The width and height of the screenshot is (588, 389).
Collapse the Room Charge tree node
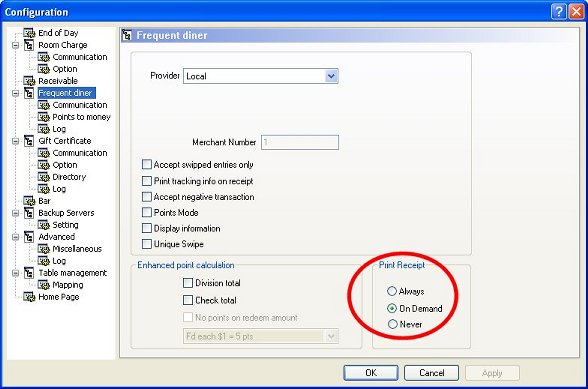coord(15,45)
